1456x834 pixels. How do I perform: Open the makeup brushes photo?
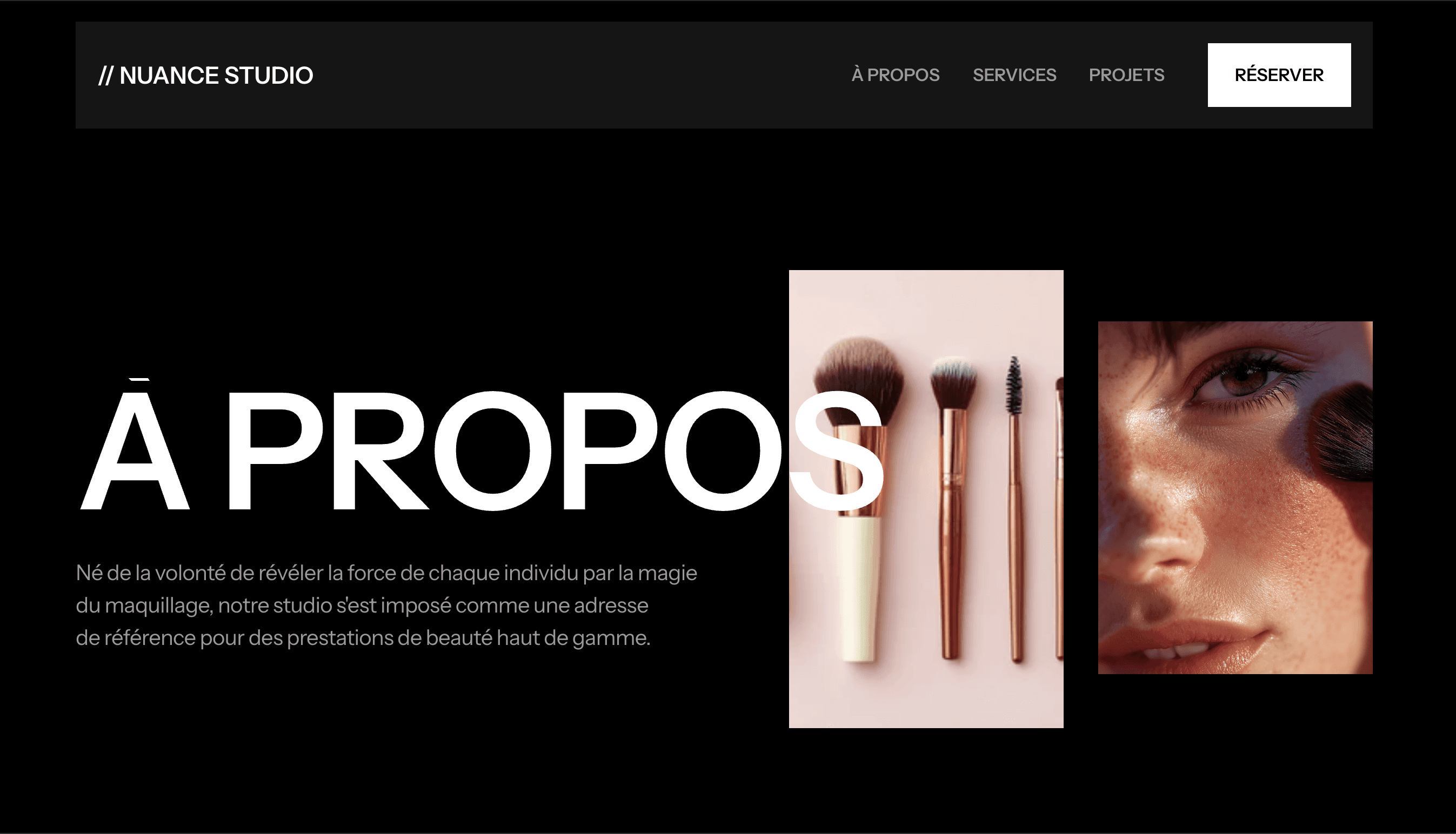926,499
